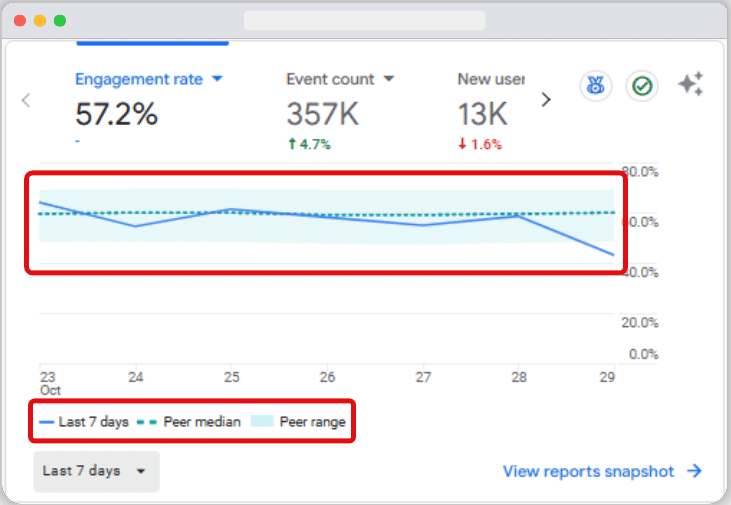Open the benchmarking medal icon
The image size is (731, 505).
[595, 86]
